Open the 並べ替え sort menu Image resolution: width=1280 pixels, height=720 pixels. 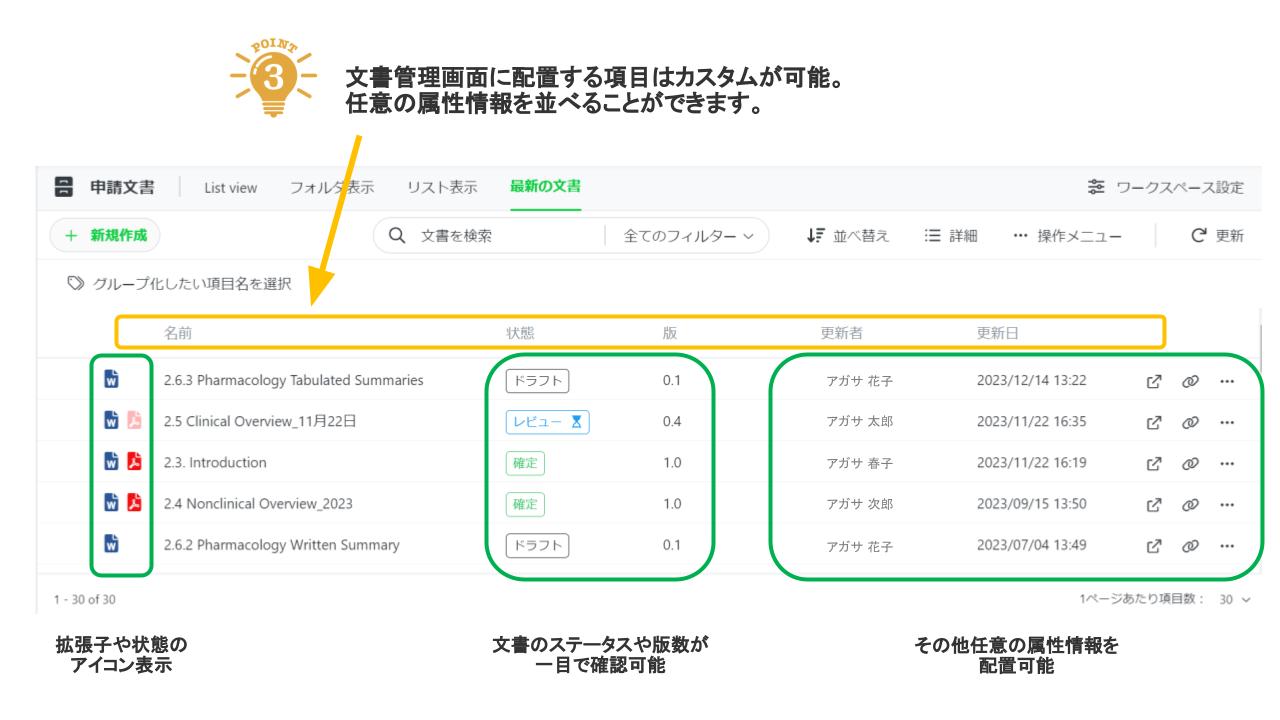coord(849,236)
